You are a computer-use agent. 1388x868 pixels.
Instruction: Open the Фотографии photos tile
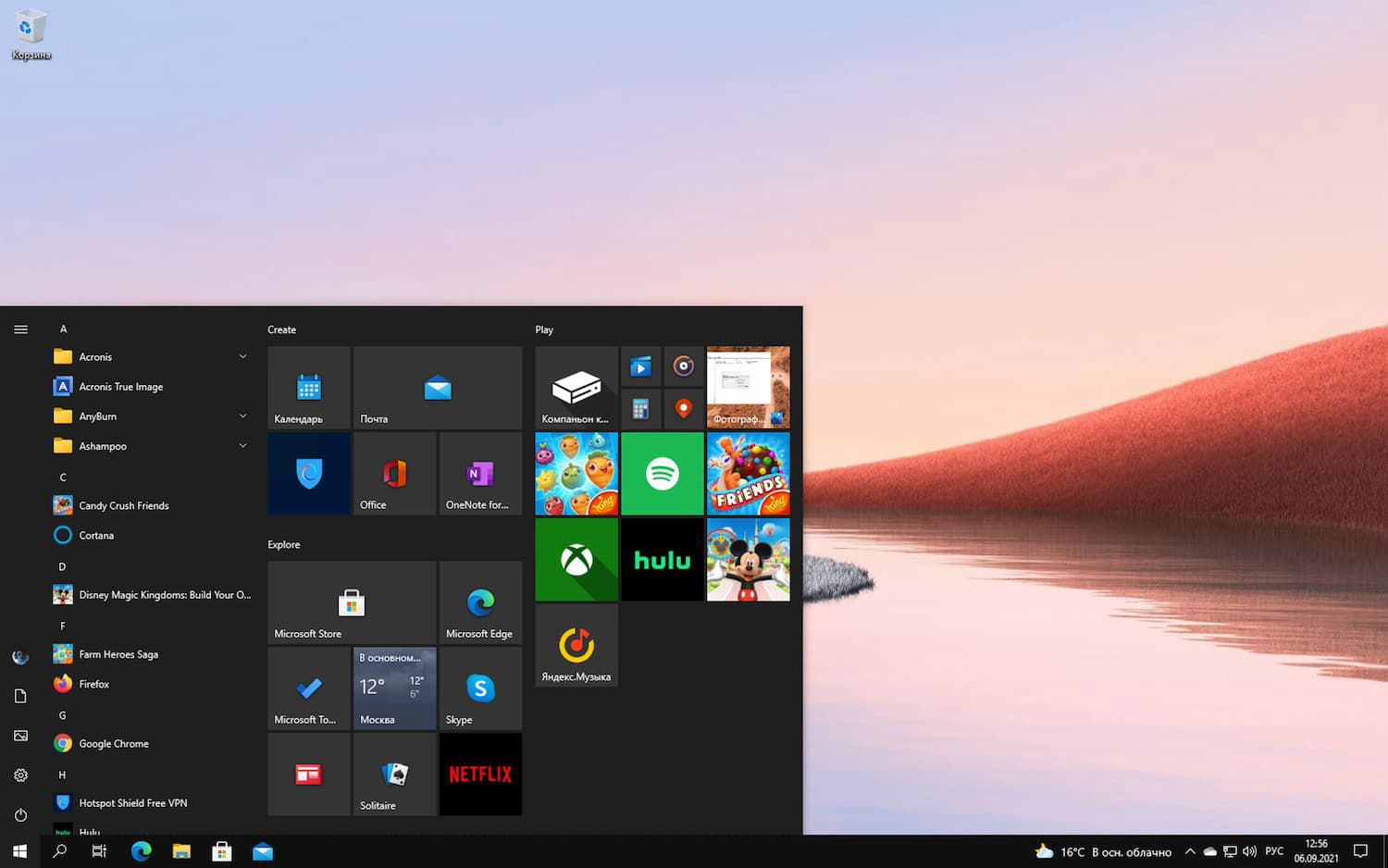[x=749, y=388]
